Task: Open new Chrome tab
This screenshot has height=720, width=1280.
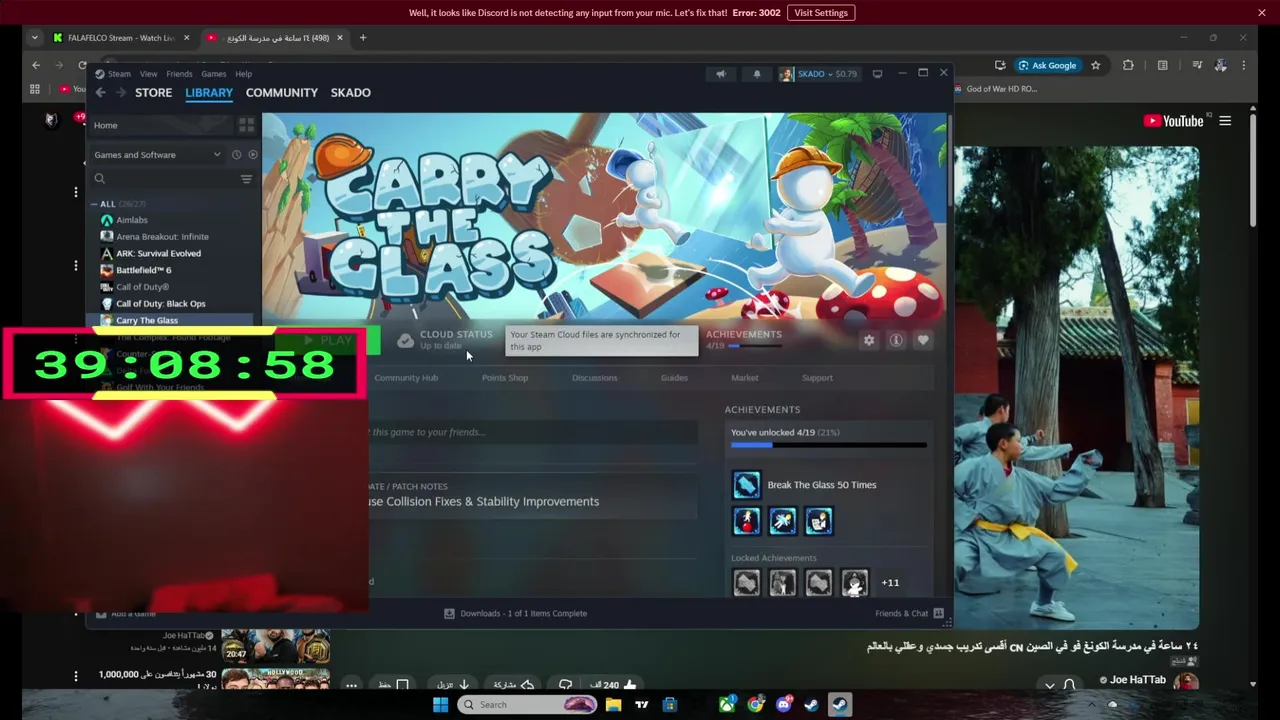Action: tap(363, 38)
